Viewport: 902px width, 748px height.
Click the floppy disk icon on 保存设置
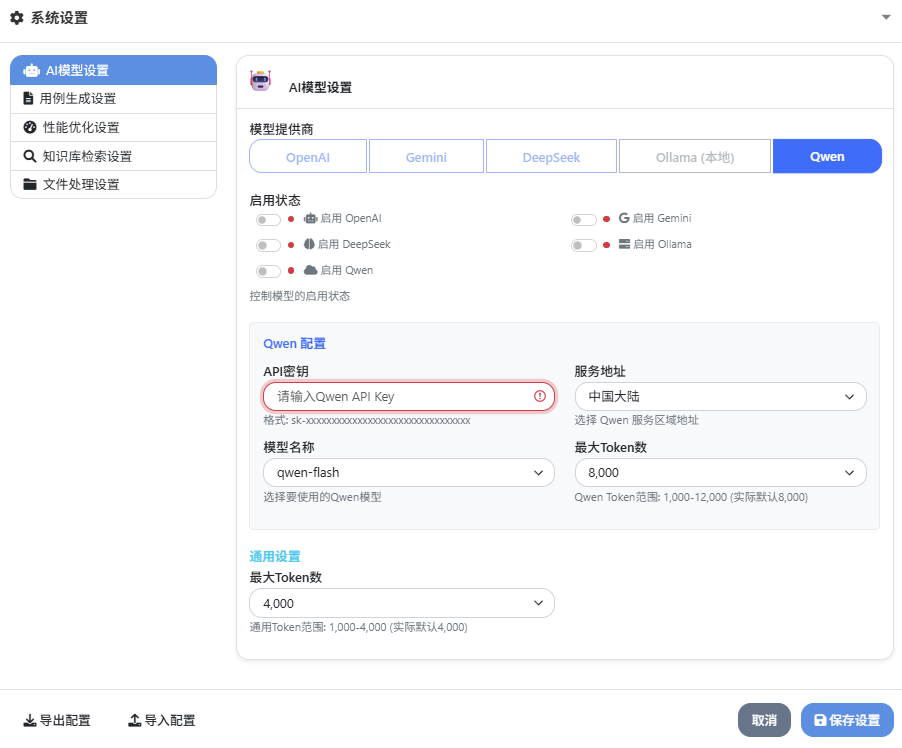(820, 720)
